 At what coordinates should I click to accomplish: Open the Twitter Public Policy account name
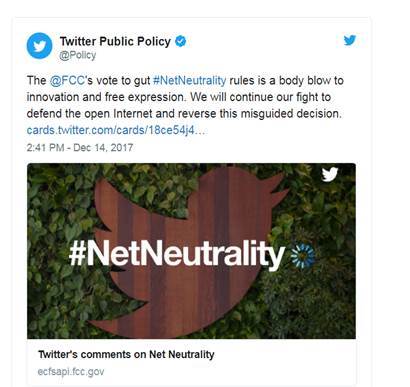(x=115, y=41)
